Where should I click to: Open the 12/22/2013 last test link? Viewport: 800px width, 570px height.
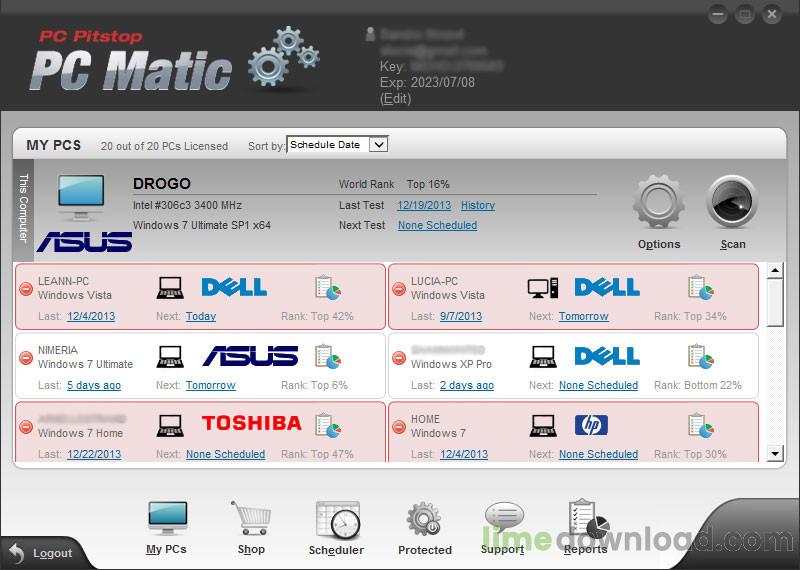click(94, 454)
